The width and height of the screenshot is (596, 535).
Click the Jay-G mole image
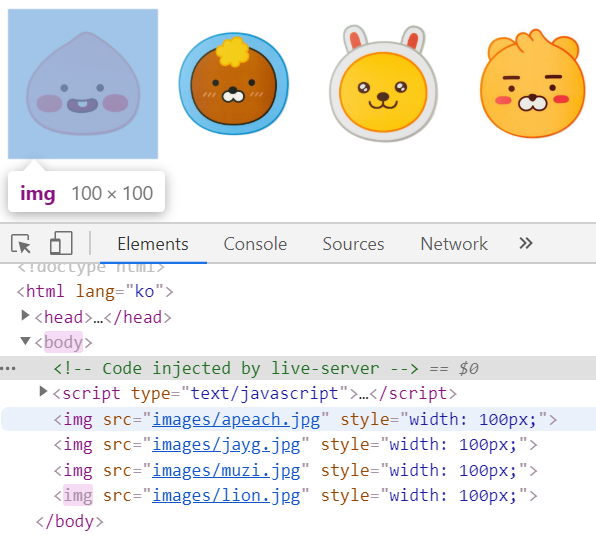[x=234, y=84]
